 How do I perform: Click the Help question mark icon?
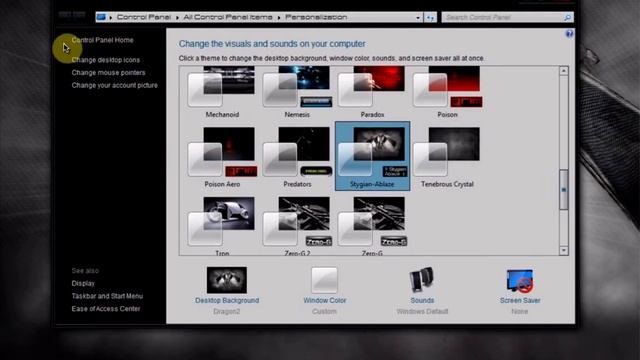569,34
